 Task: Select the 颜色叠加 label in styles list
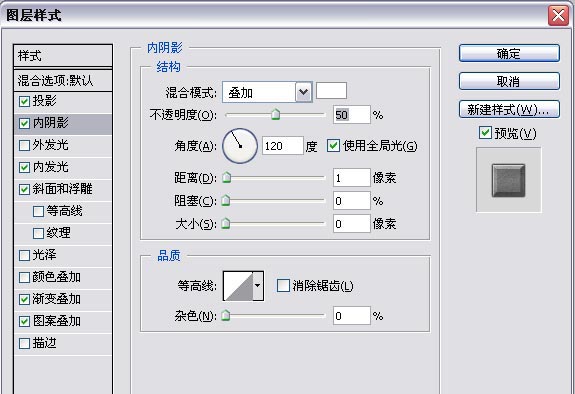(56, 277)
